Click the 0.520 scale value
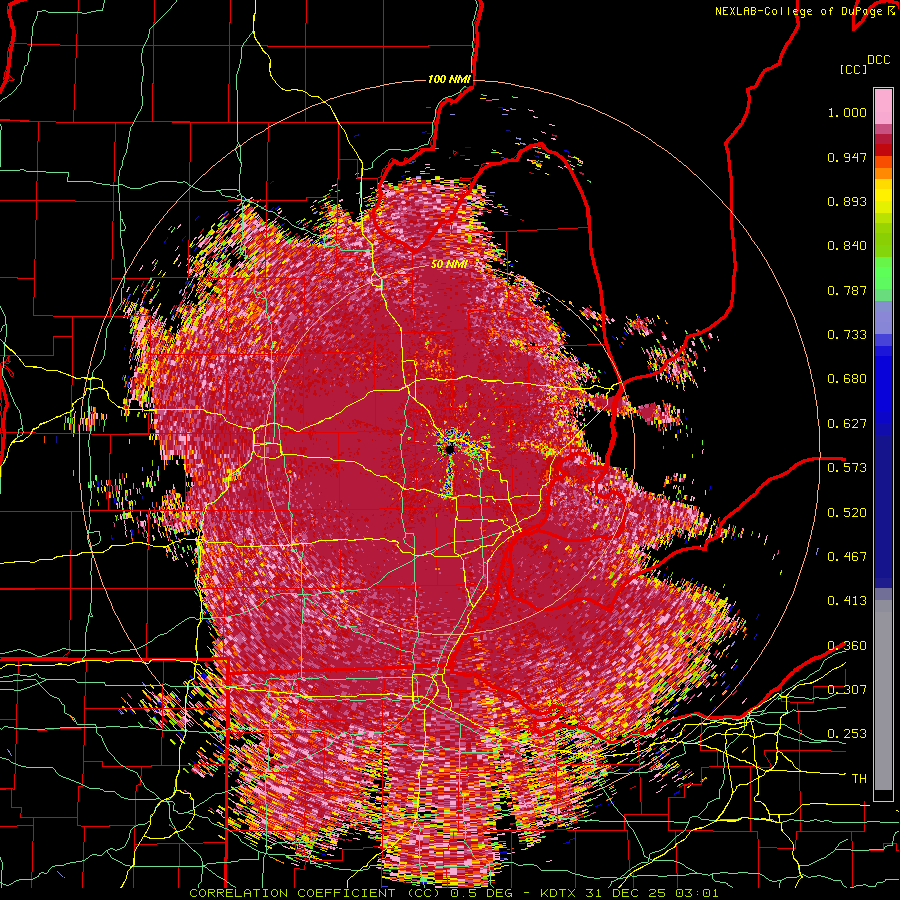Screen dimensions: 900x900 [x=847, y=512]
